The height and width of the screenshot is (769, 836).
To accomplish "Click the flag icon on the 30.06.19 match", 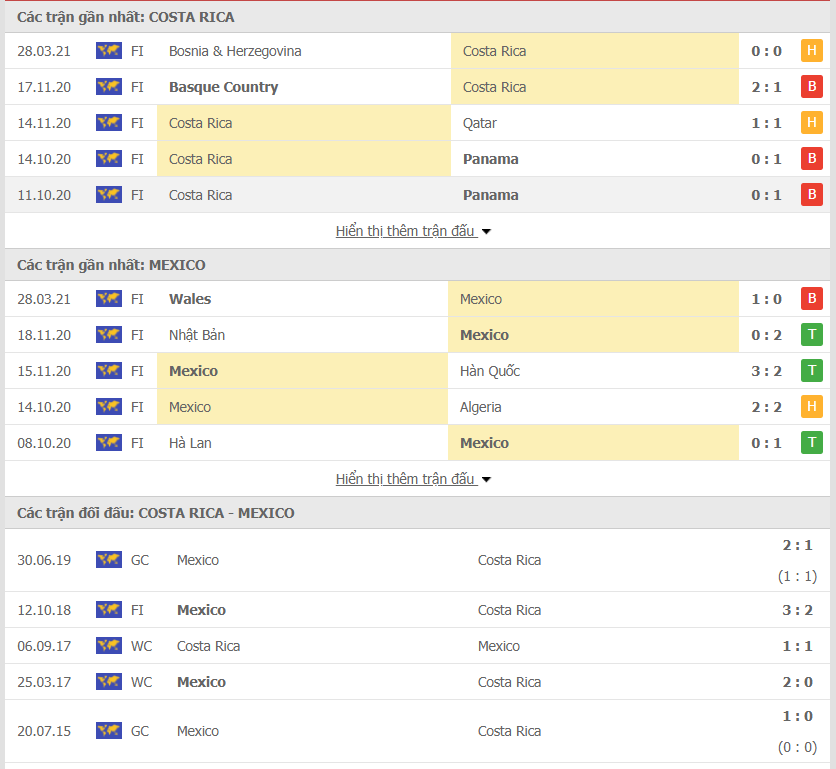I will point(109,560).
